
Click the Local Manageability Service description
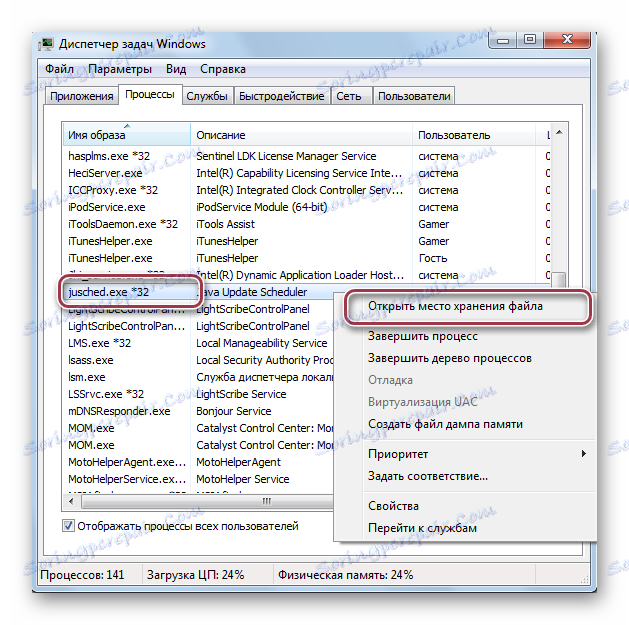262,343
